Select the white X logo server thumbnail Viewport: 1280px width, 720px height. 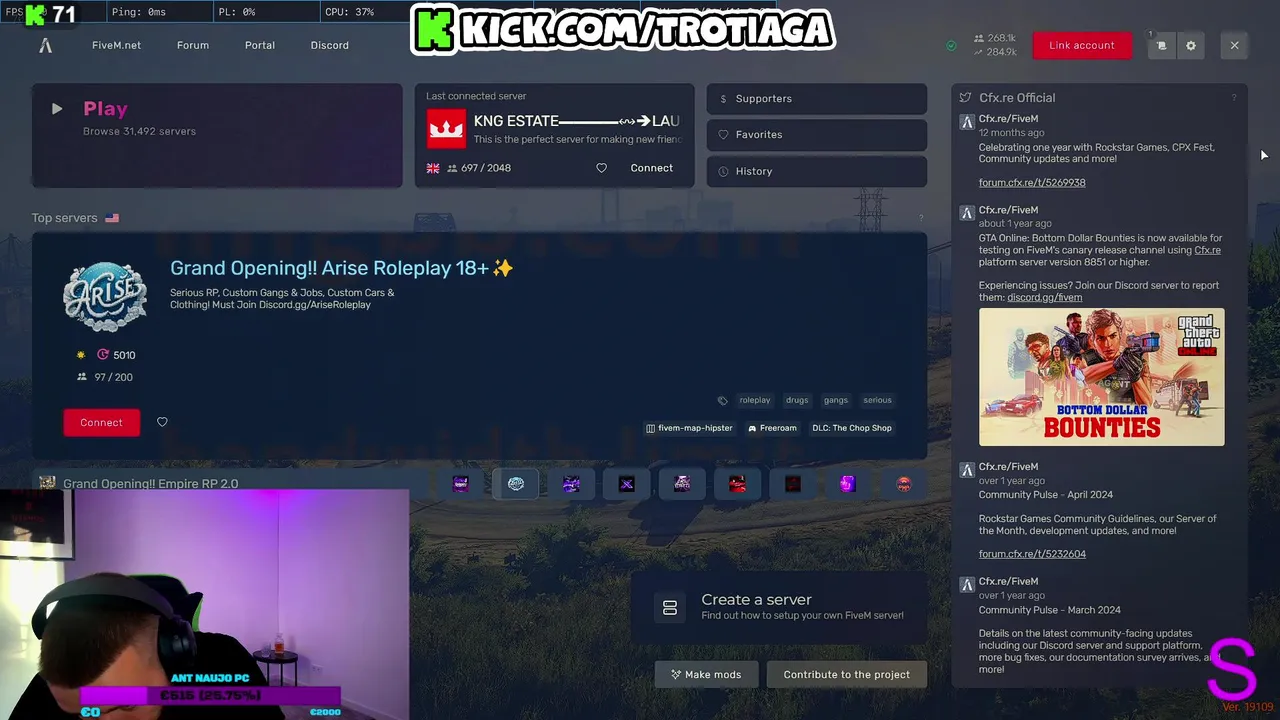[x=627, y=484]
